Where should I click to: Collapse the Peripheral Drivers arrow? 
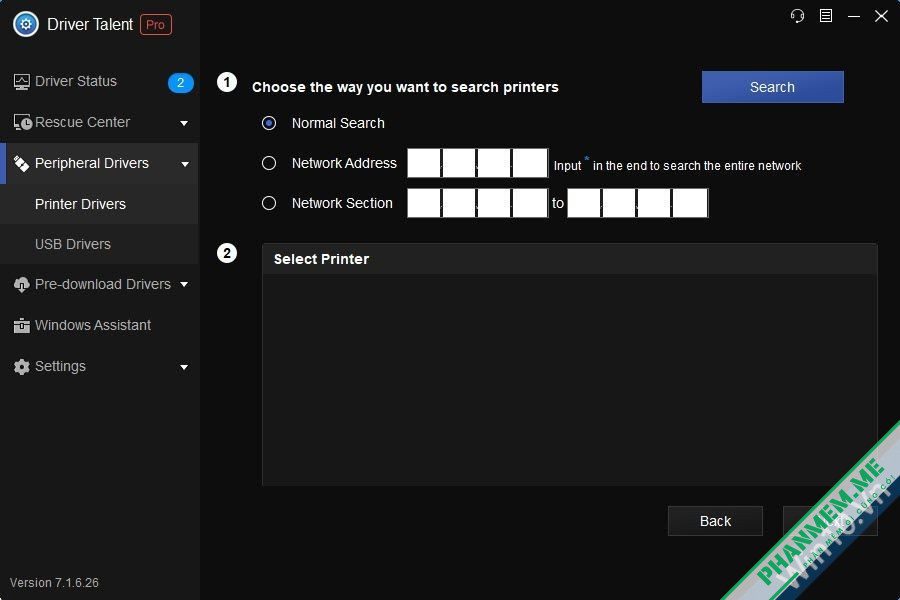(x=185, y=164)
